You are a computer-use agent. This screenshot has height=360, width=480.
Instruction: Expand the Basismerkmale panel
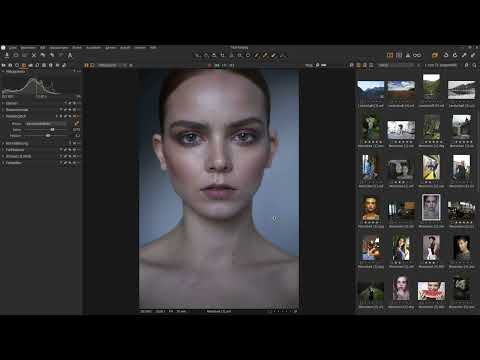[3, 110]
